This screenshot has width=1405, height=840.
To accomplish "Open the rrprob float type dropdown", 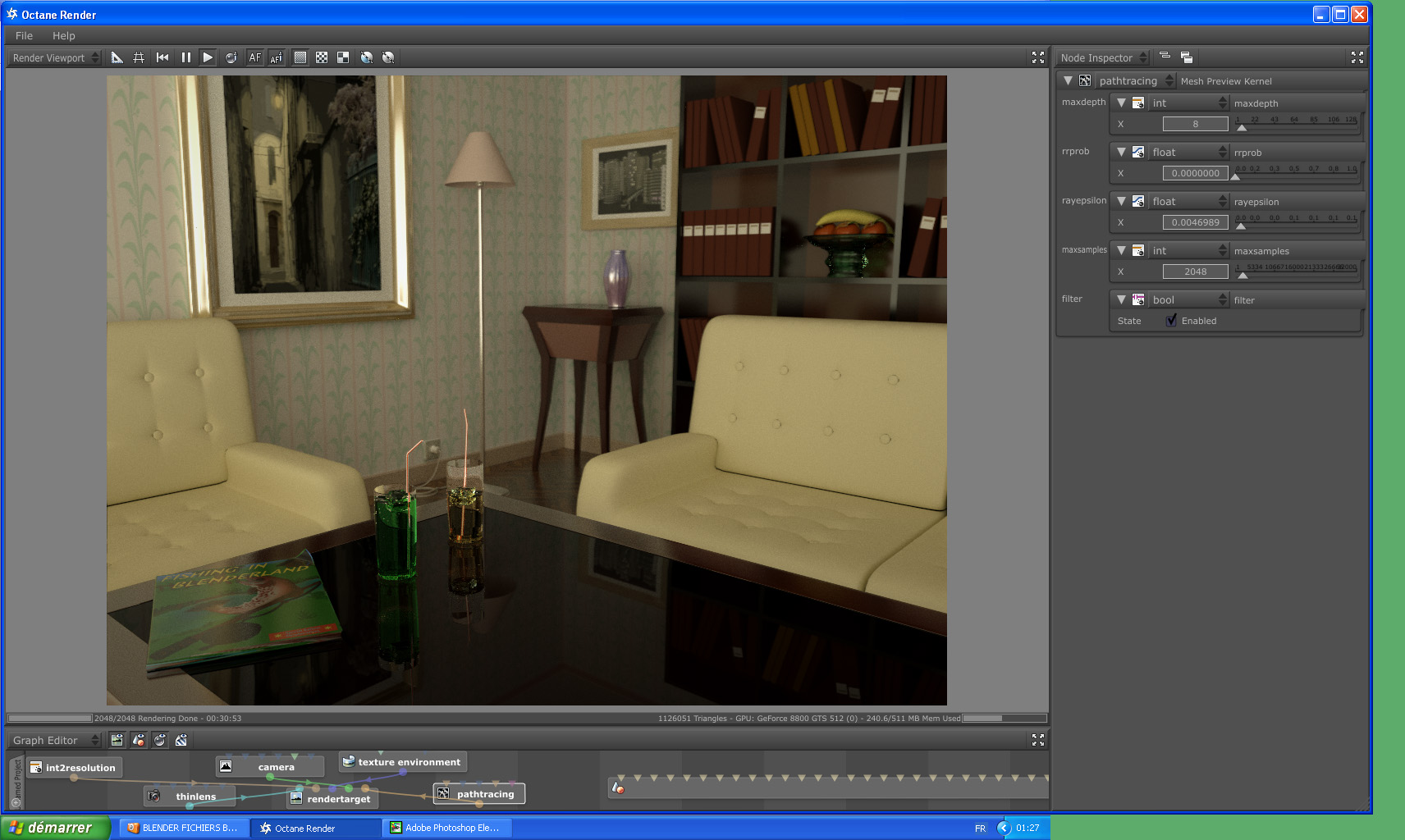I will [1188, 152].
